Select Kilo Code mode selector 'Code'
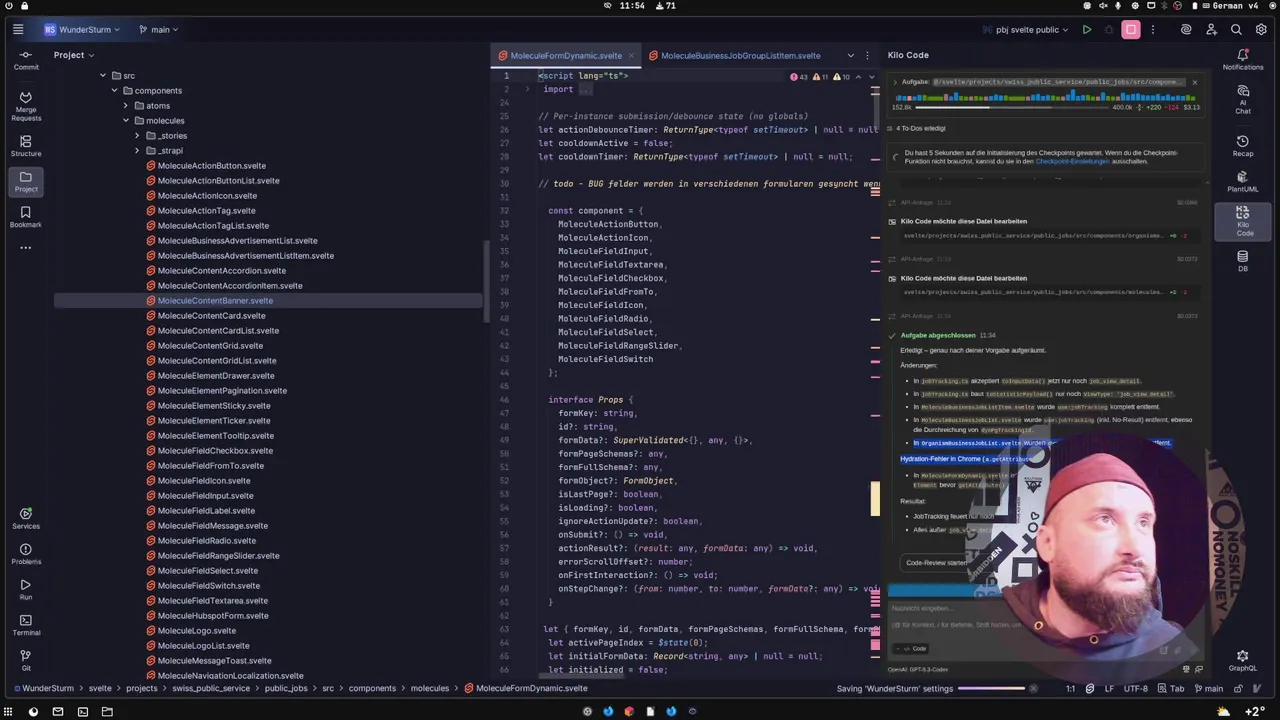 pos(912,648)
